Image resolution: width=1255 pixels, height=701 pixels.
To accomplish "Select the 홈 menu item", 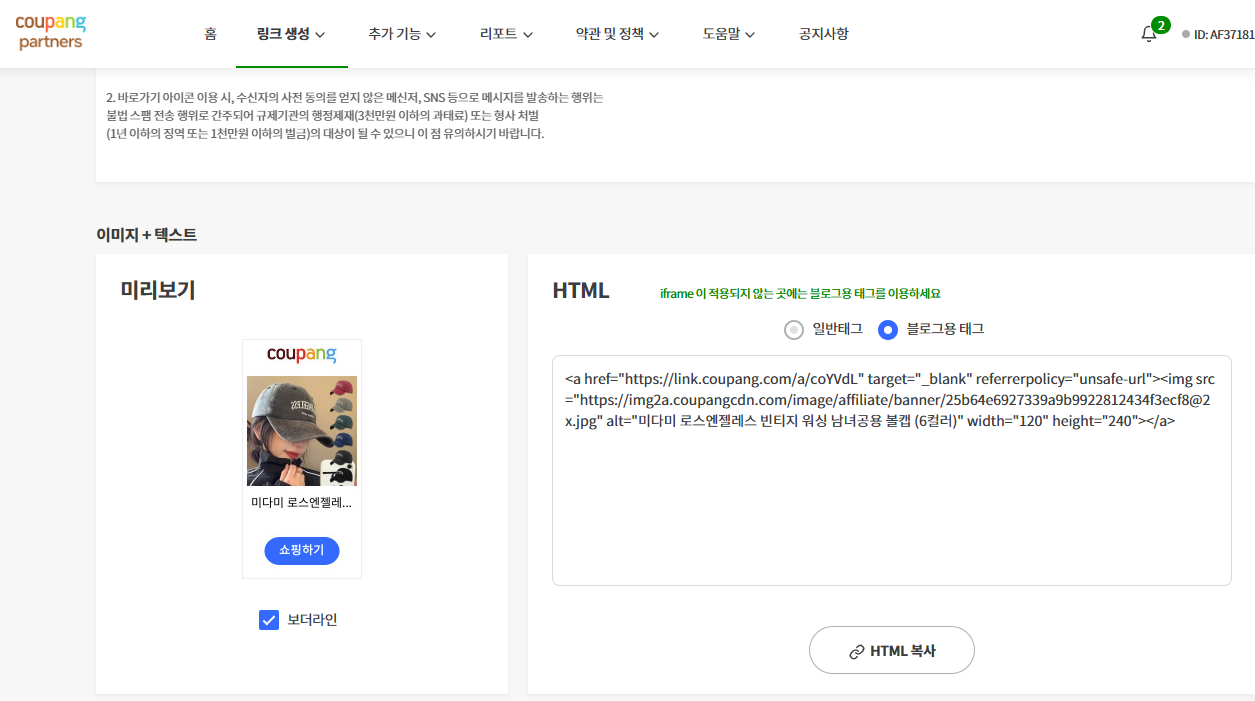I will [x=210, y=33].
